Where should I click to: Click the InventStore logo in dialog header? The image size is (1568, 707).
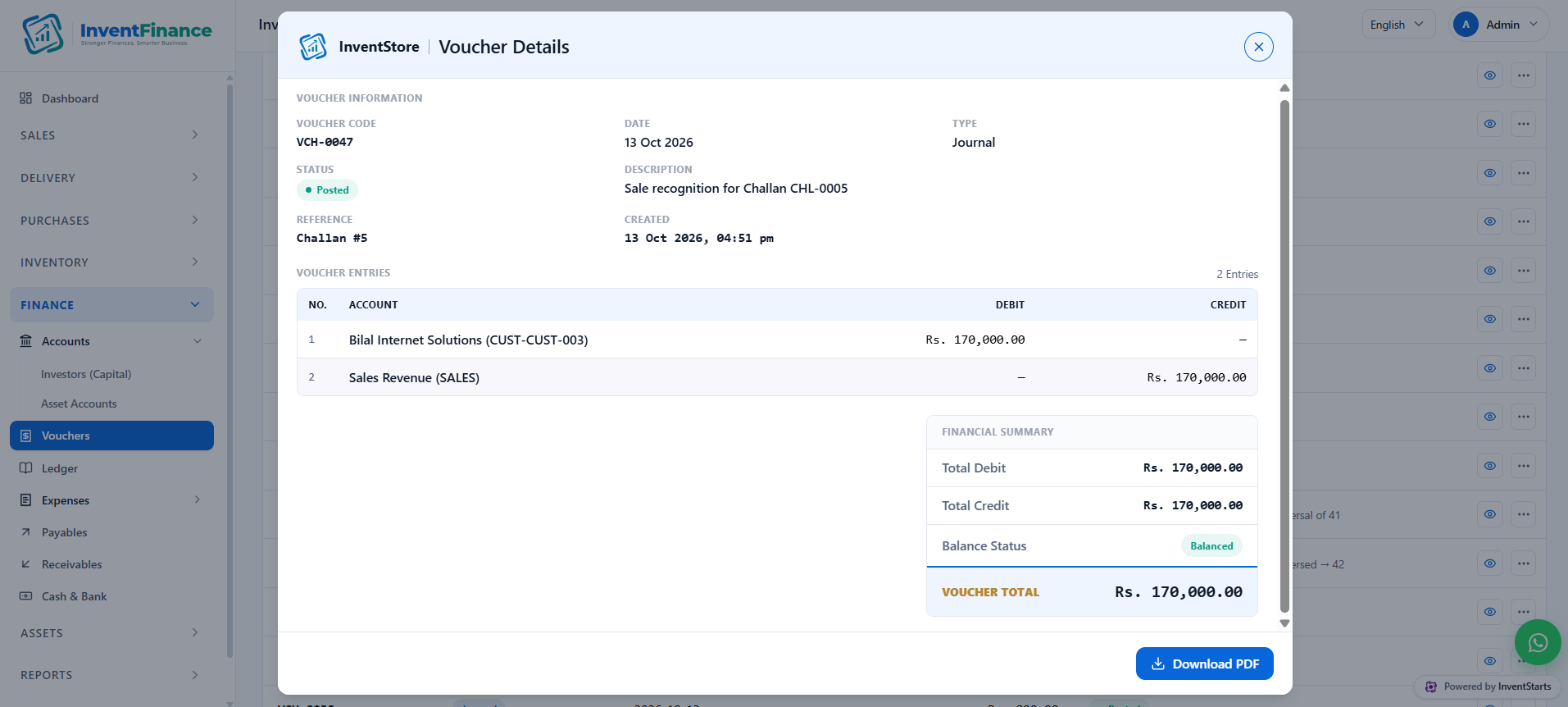(313, 47)
